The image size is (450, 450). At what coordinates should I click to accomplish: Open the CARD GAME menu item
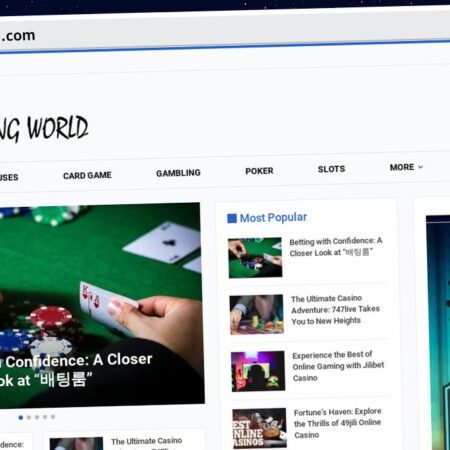[87, 175]
